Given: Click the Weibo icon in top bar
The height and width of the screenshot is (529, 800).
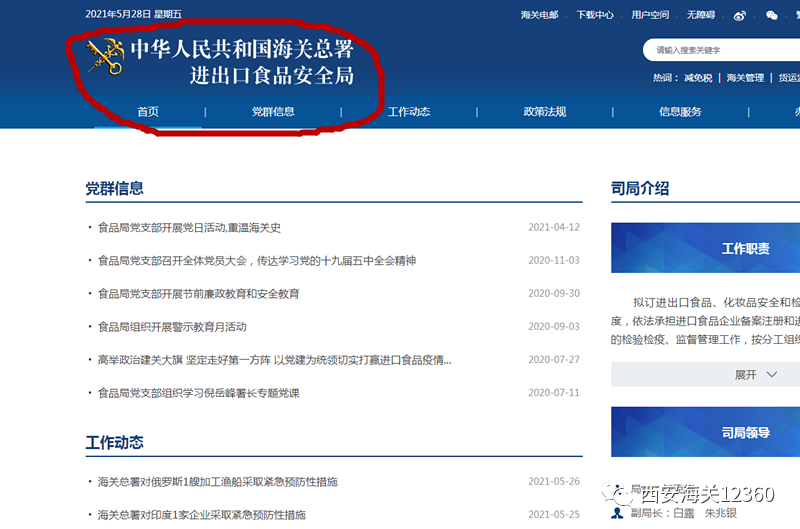Looking at the screenshot, I should point(740,15).
